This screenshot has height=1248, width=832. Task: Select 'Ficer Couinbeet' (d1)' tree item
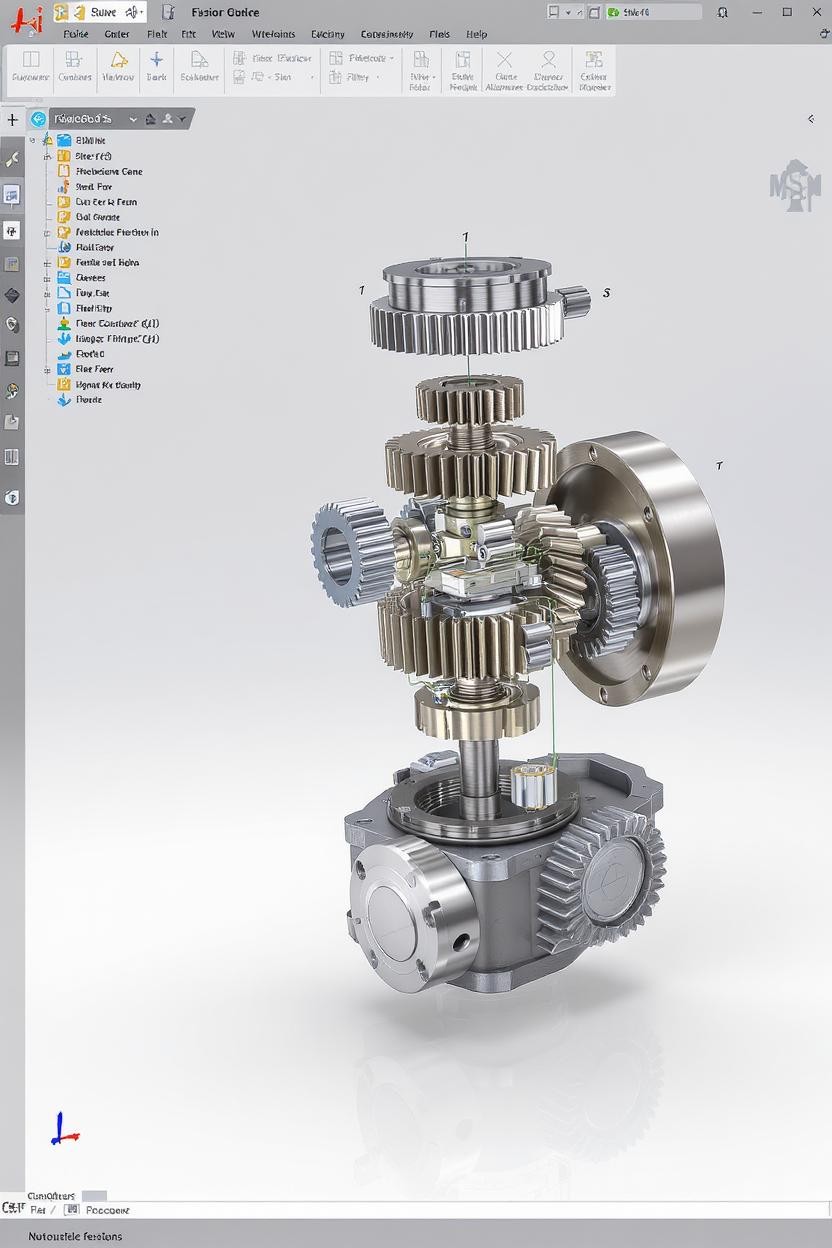(117, 324)
